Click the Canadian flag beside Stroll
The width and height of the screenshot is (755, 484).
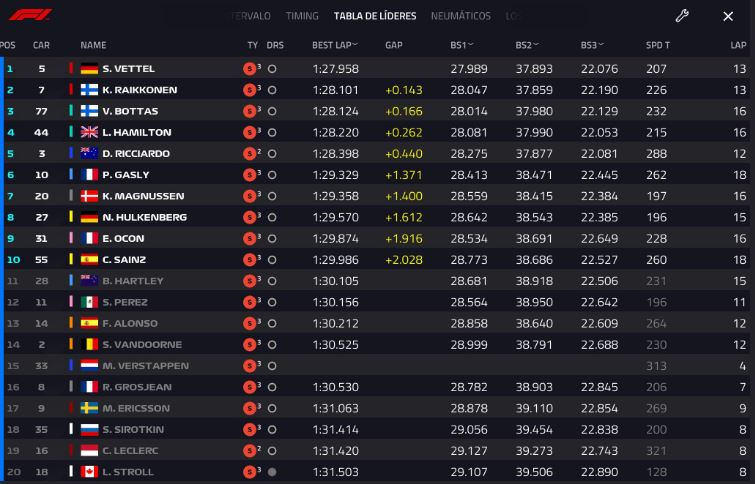89,472
